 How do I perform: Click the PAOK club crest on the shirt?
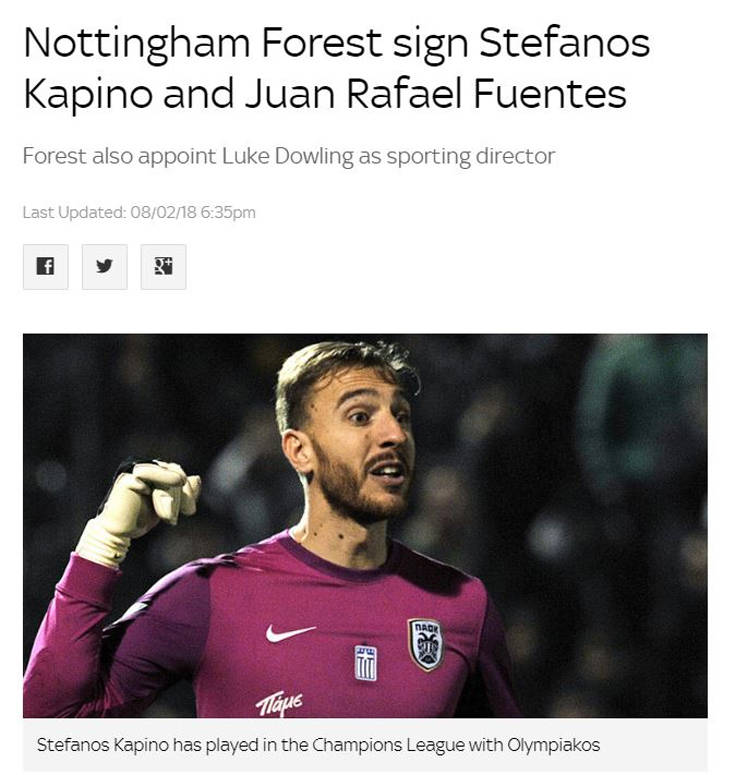pos(426,644)
